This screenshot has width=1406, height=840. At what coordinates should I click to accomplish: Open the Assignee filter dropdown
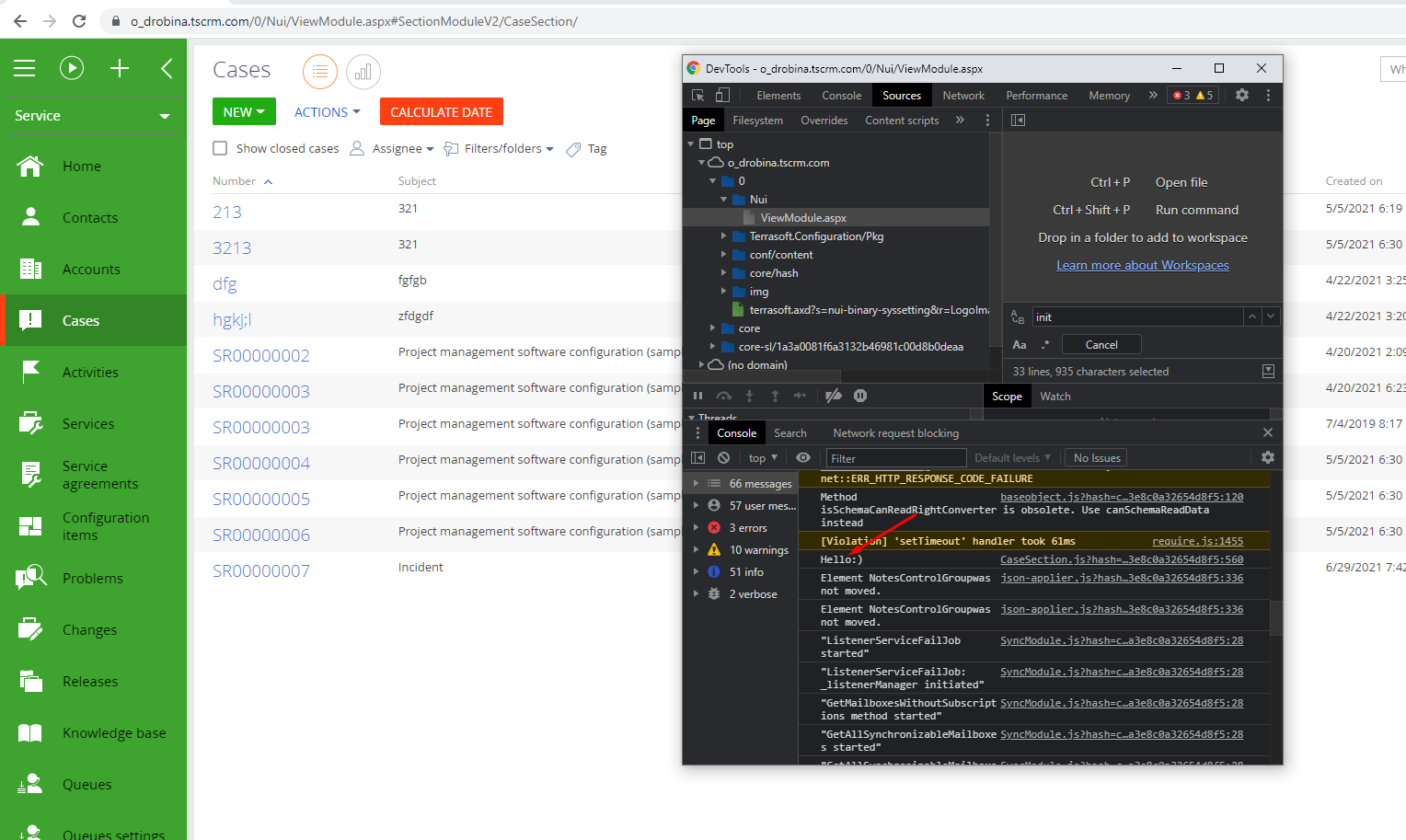(392, 149)
